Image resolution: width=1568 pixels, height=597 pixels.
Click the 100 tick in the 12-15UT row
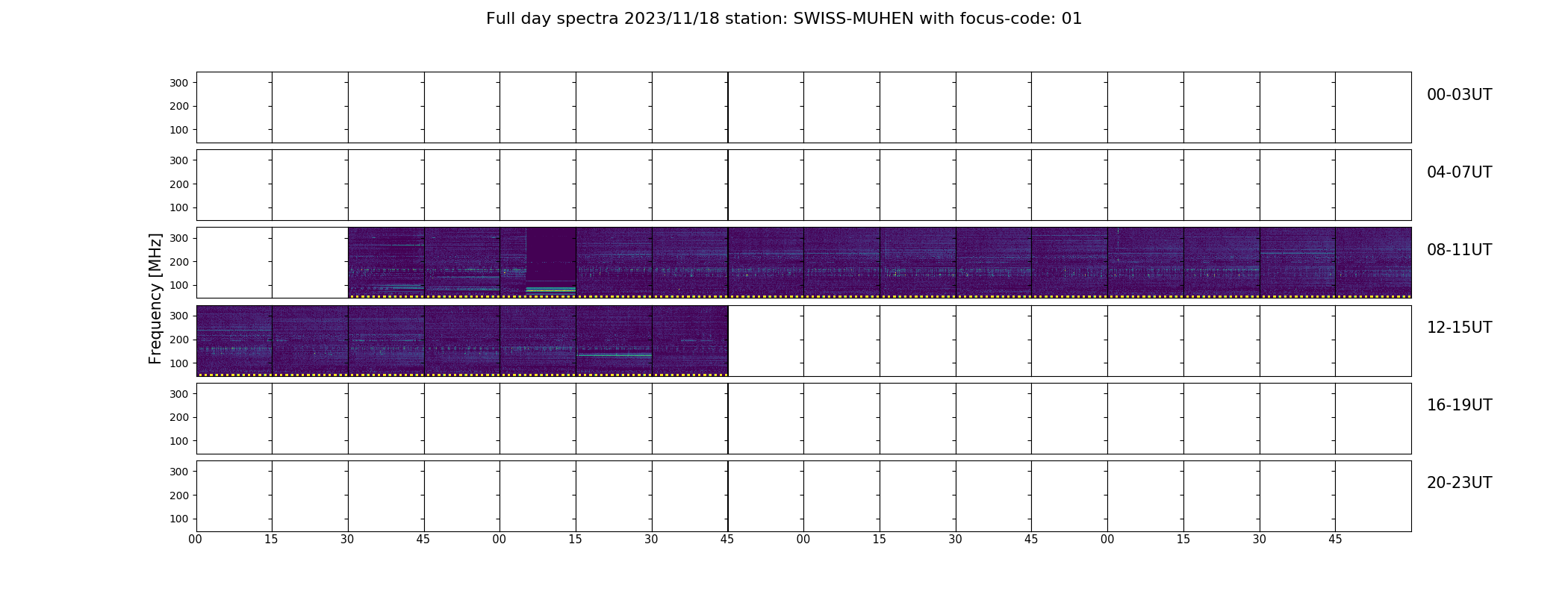[179, 363]
